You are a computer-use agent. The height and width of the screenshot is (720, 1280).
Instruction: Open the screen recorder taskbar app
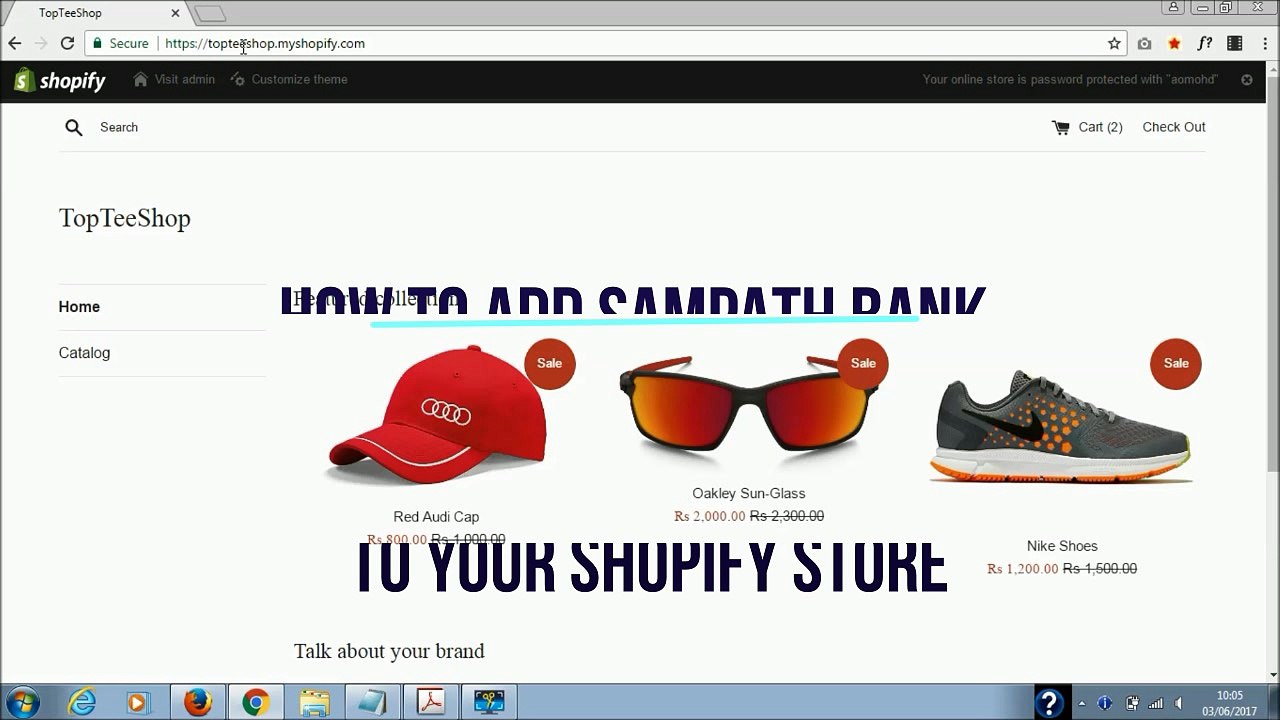489,702
